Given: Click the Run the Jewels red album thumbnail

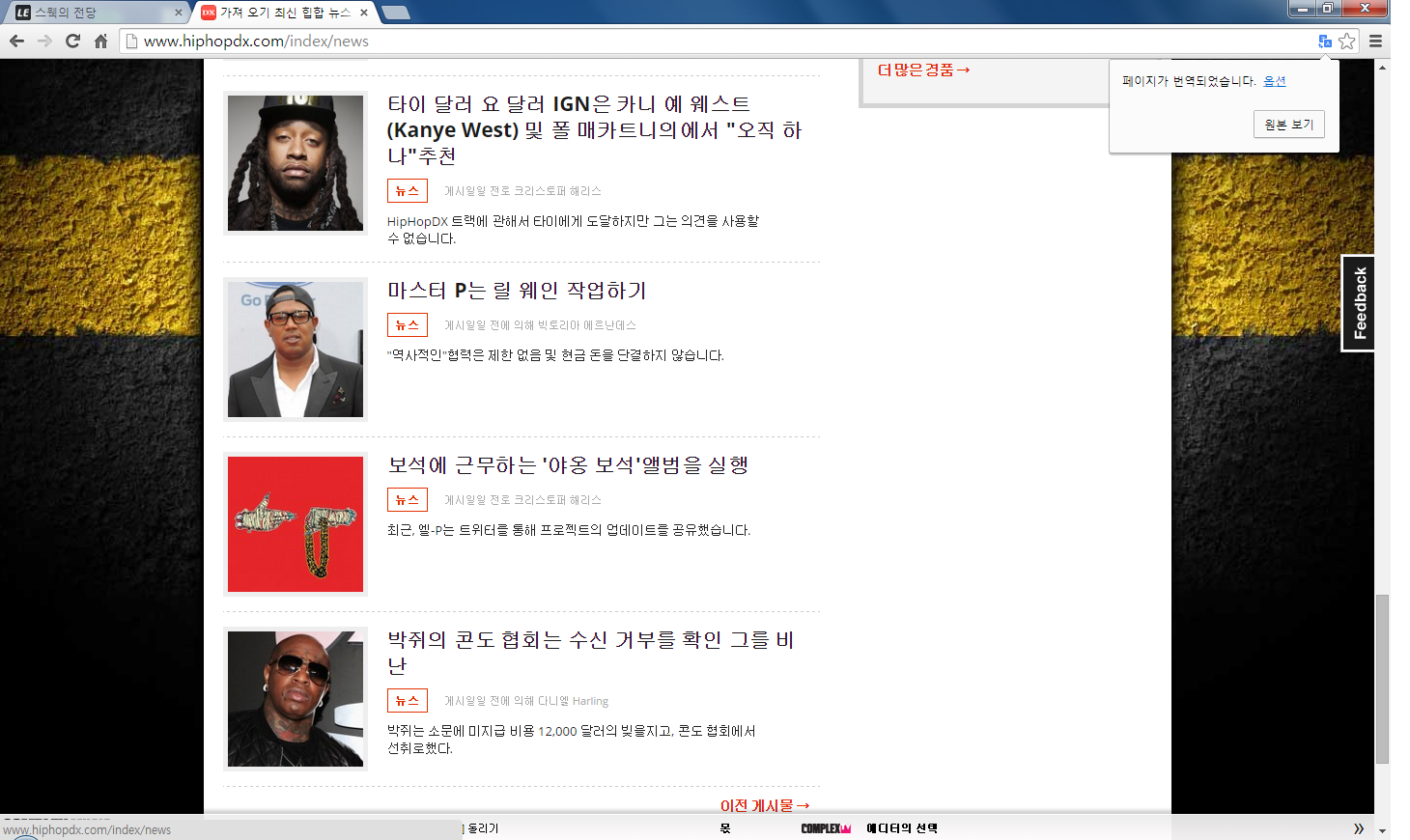Looking at the screenshot, I should point(295,523).
